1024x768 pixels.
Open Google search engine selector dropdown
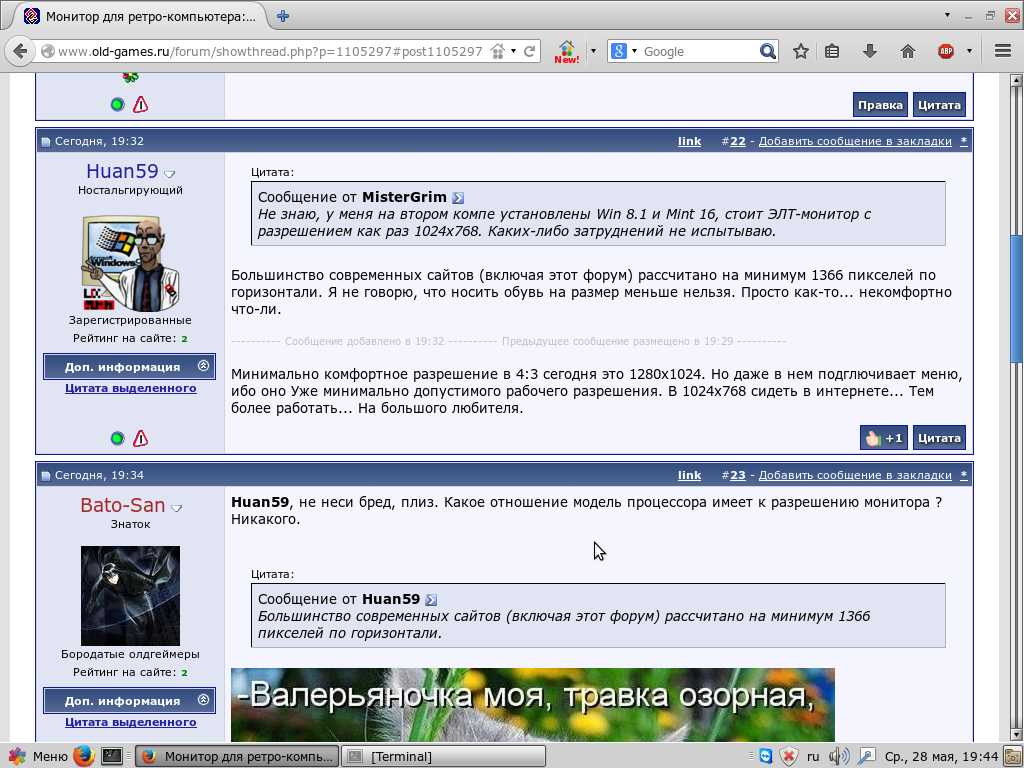click(x=633, y=51)
